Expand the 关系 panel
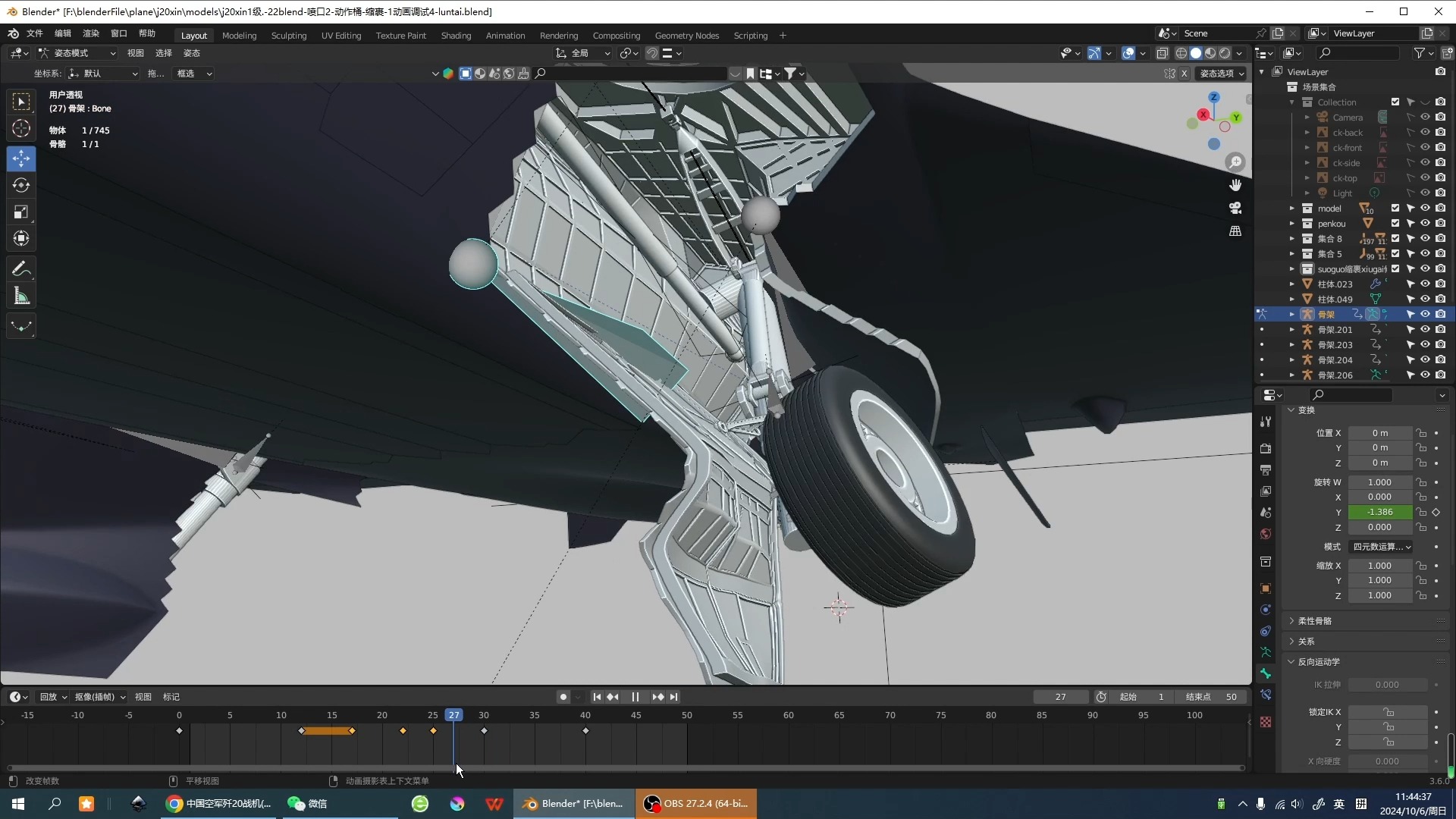 (x=1306, y=642)
